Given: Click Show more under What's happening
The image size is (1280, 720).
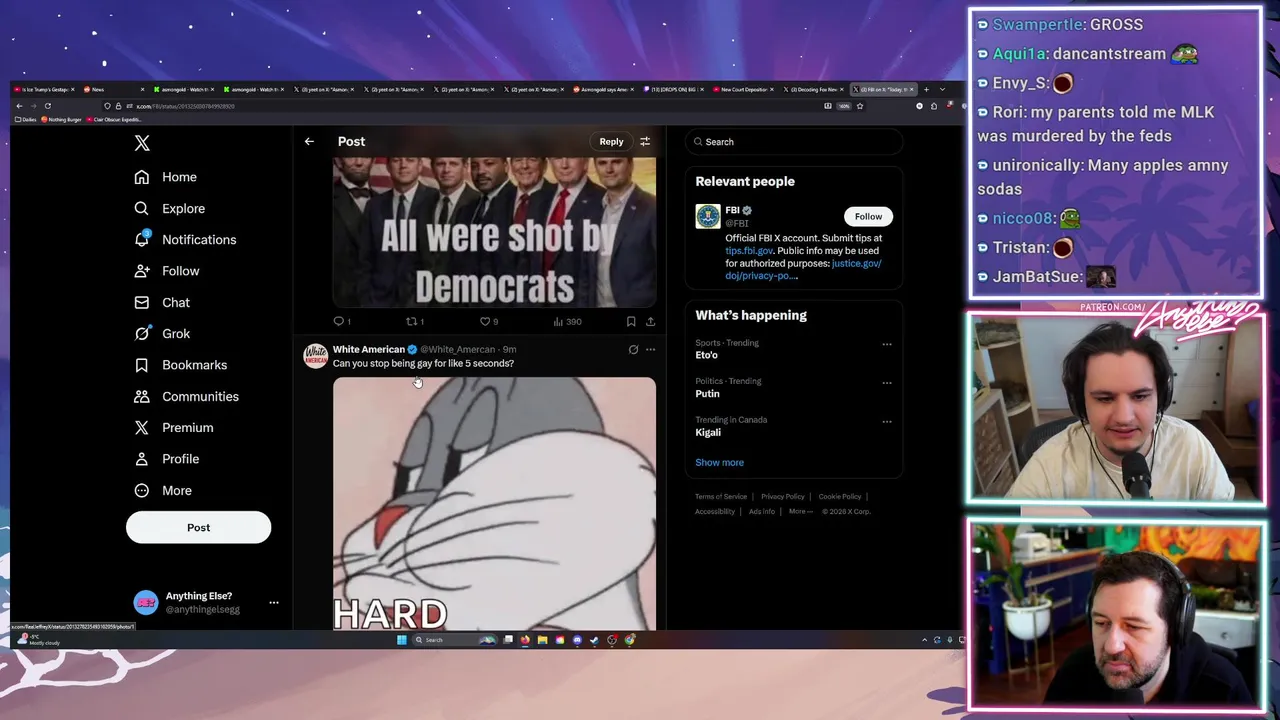Looking at the screenshot, I should [x=719, y=462].
